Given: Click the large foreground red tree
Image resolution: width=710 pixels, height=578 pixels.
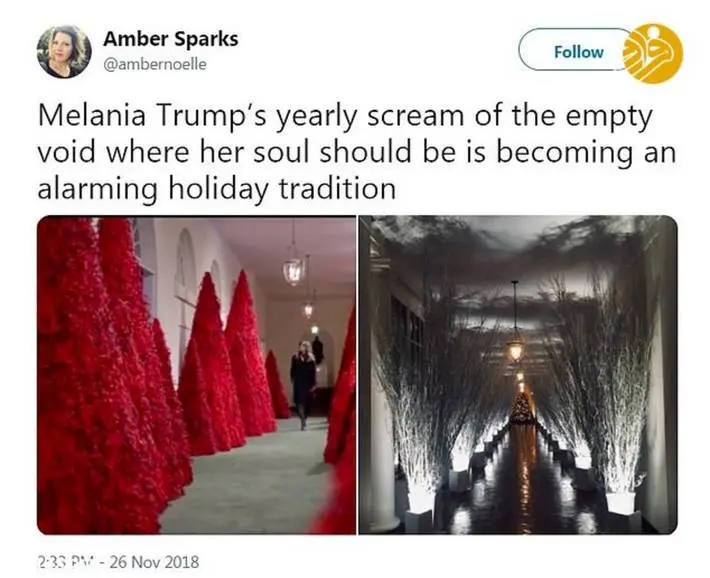Looking at the screenshot, I should point(101,375).
